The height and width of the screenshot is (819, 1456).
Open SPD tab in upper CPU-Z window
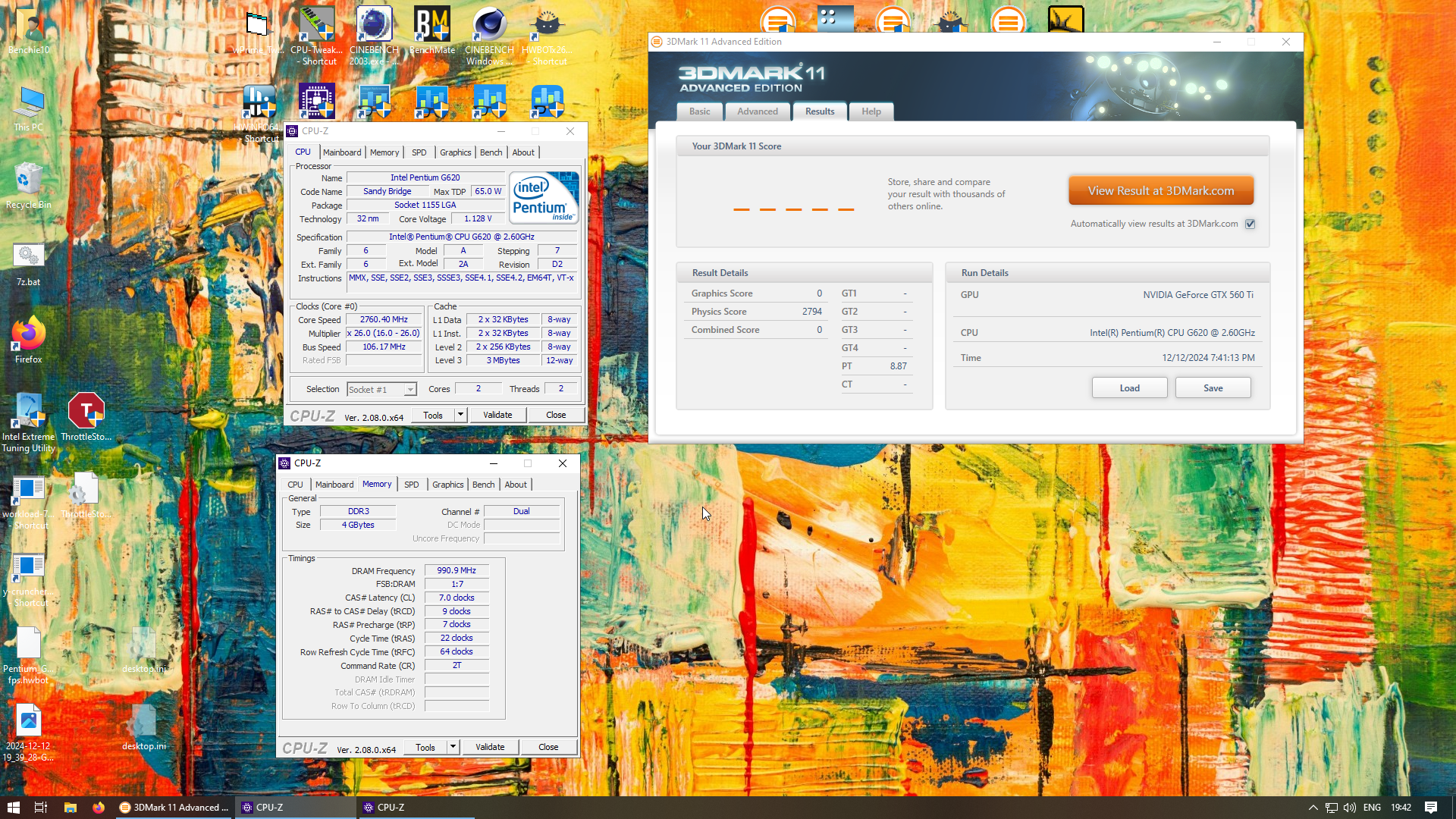[419, 152]
